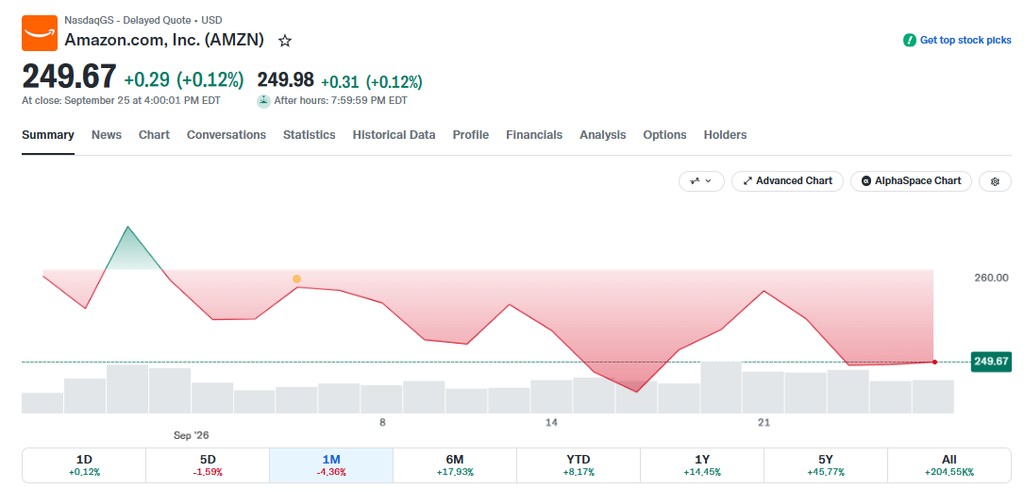Select the 6M time range
The width and height of the screenshot is (1024, 491).
pos(455,465)
